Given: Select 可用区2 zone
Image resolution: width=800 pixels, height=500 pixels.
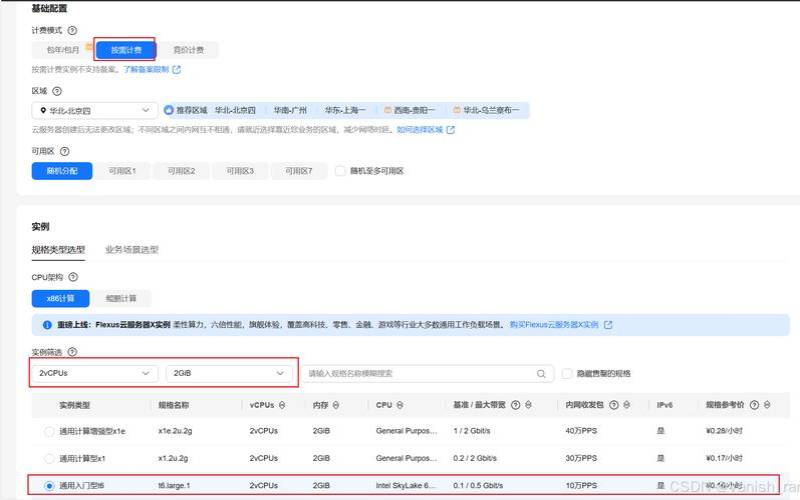Looking at the screenshot, I should coord(181,171).
